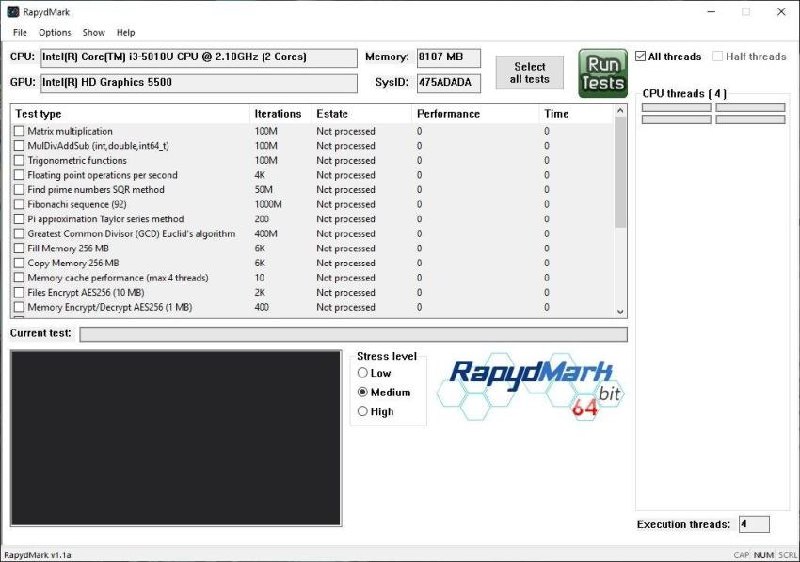
Task: Open the Help menu
Action: (126, 33)
